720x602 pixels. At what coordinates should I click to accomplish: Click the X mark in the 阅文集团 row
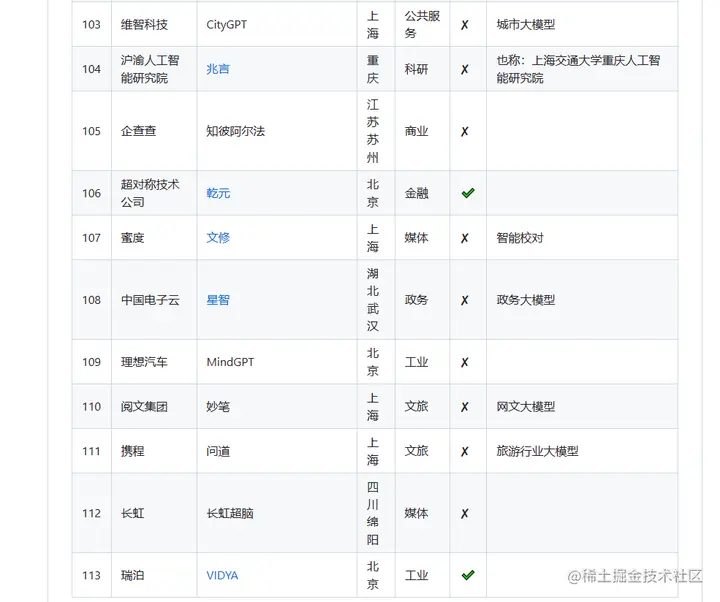click(465, 407)
